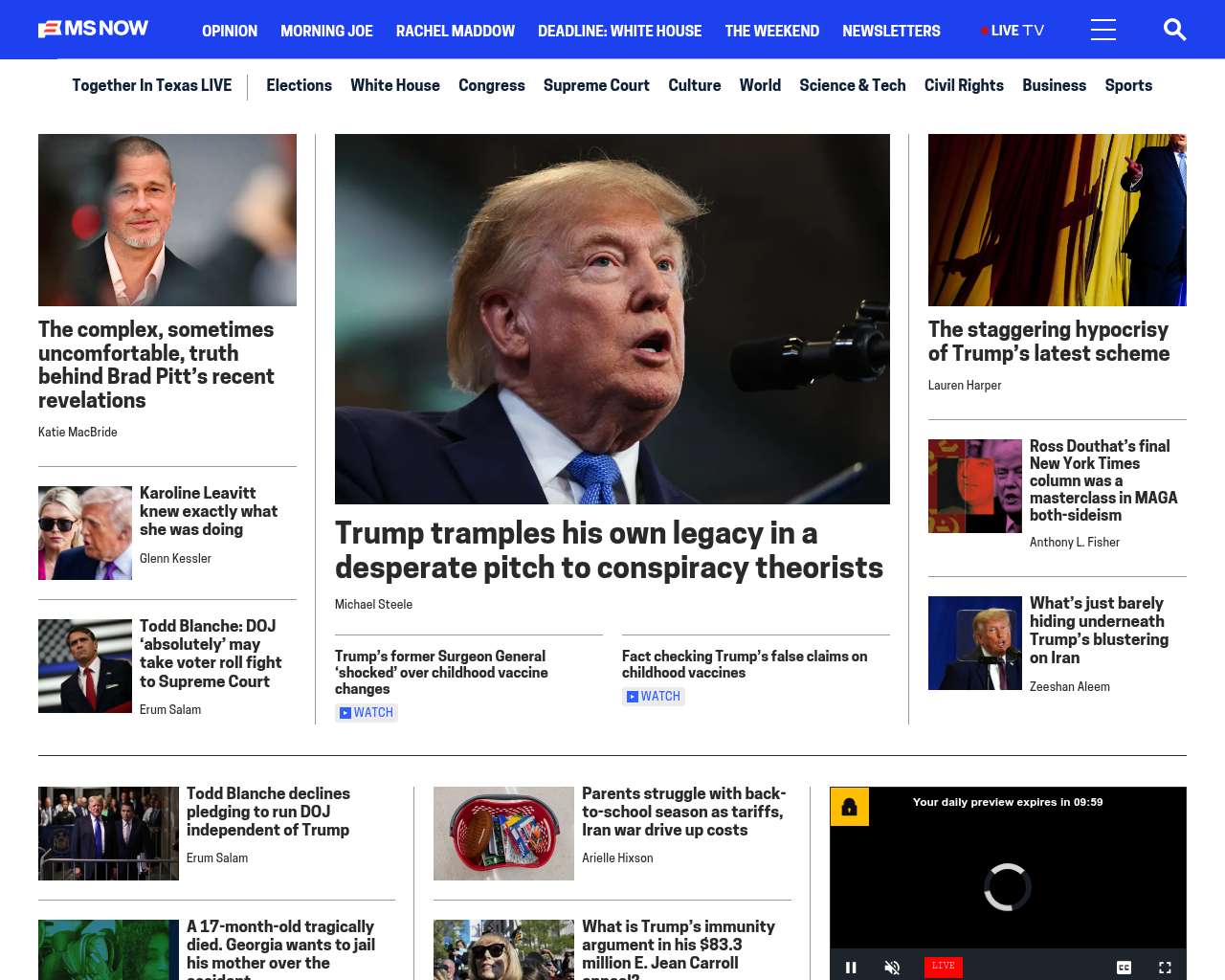Read Trump's immunity argument Carroll headline

point(679,948)
